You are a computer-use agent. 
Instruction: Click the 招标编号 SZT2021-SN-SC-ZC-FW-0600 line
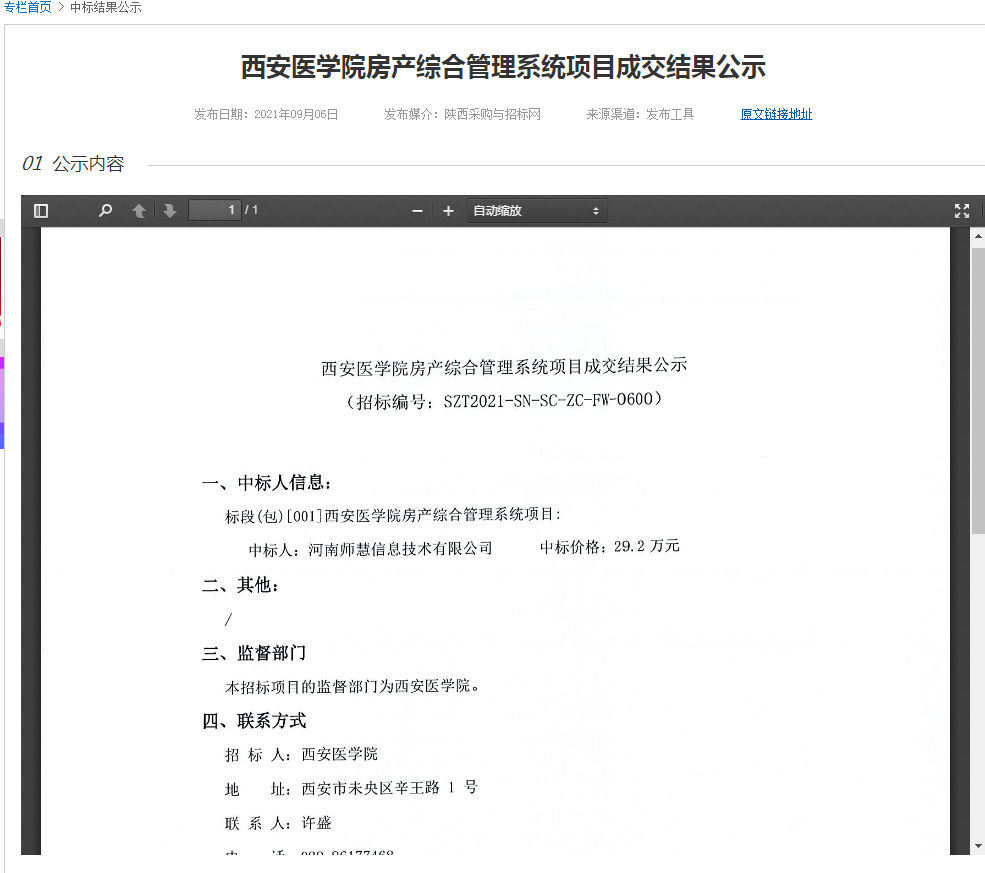(504, 400)
